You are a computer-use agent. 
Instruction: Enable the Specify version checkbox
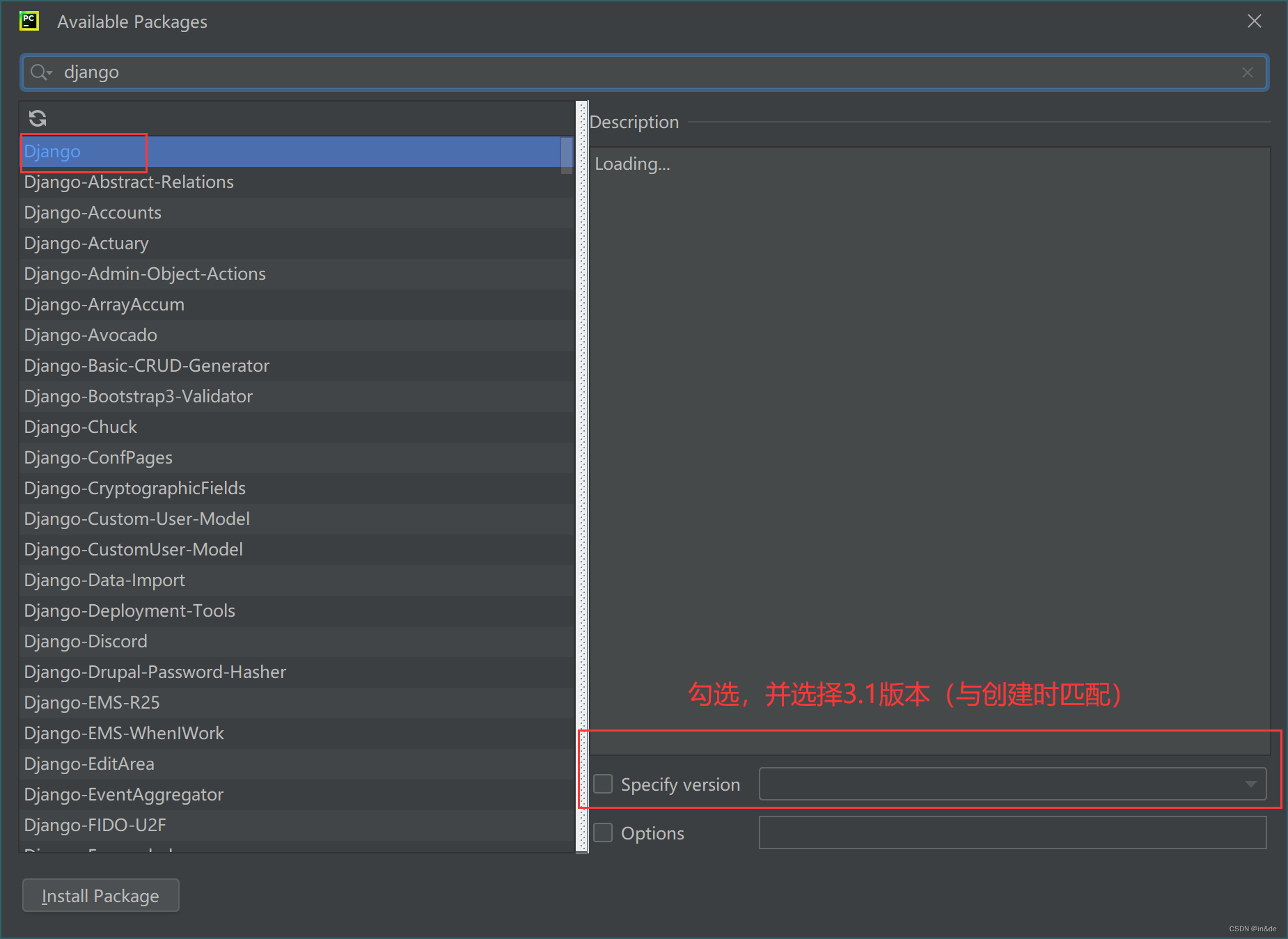tap(602, 784)
